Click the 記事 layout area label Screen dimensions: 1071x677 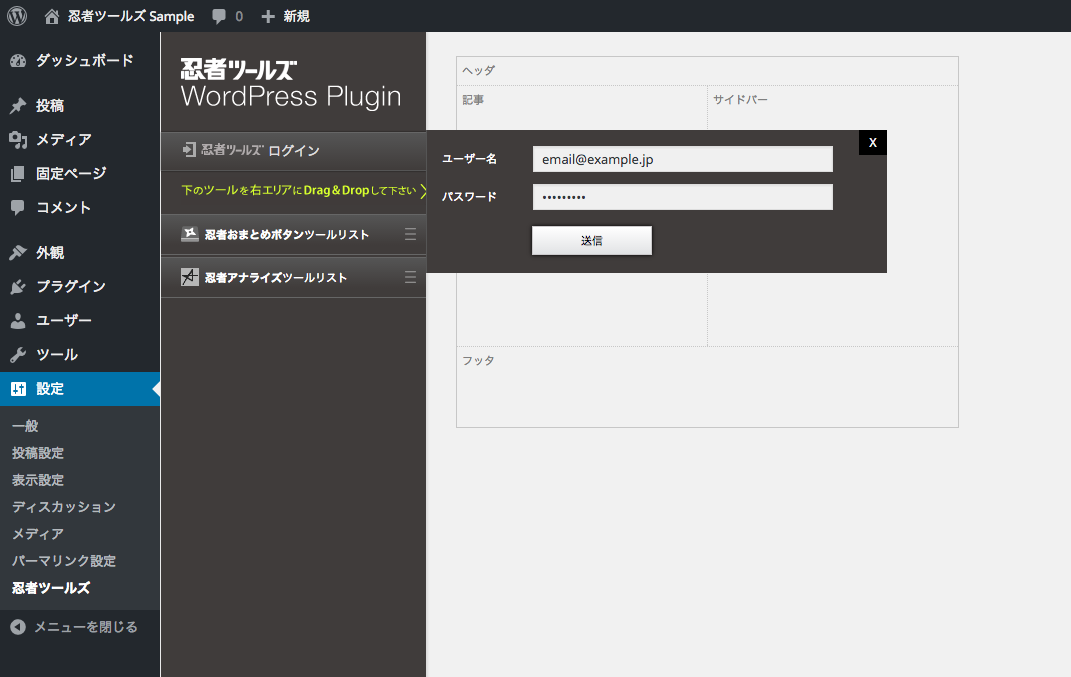(473, 100)
